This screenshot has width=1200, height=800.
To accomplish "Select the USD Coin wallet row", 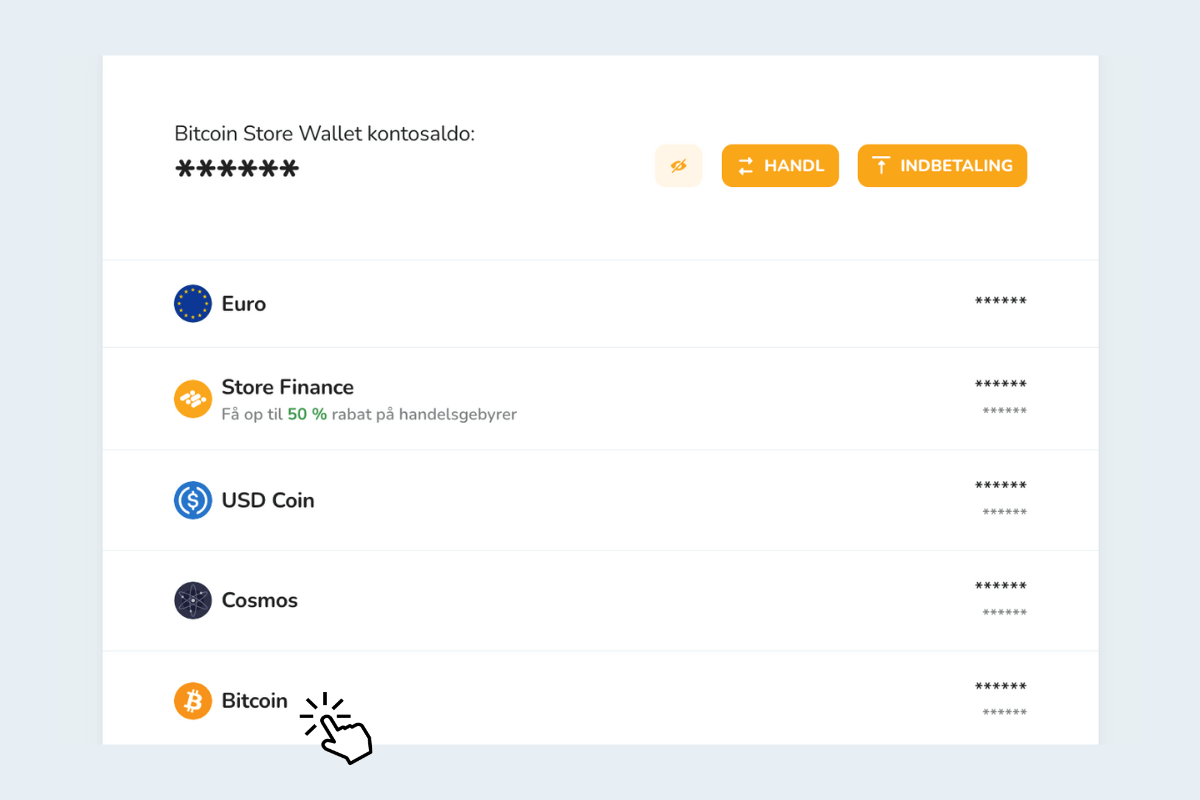I will 600,500.
